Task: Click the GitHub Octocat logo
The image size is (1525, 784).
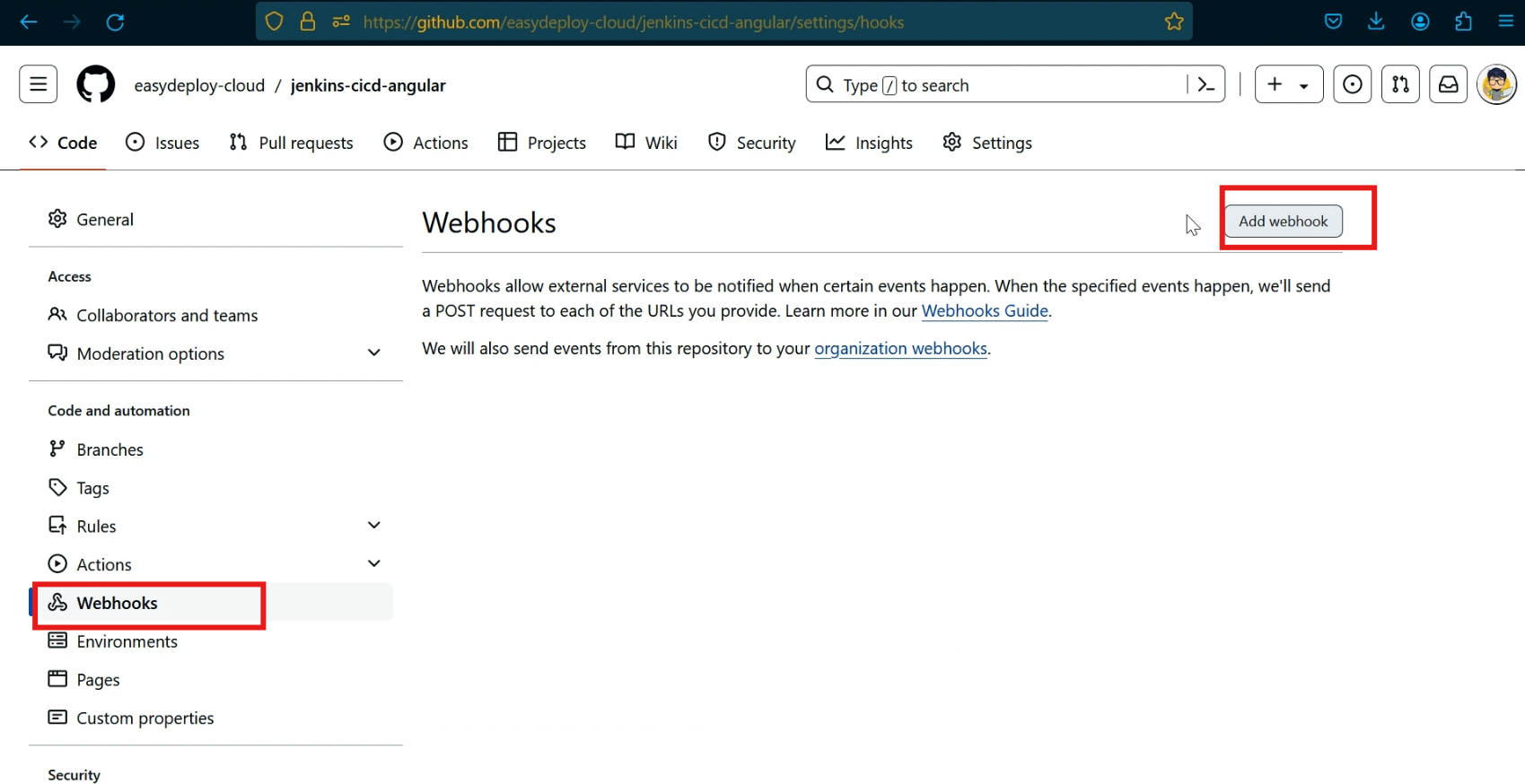Action: 96,84
